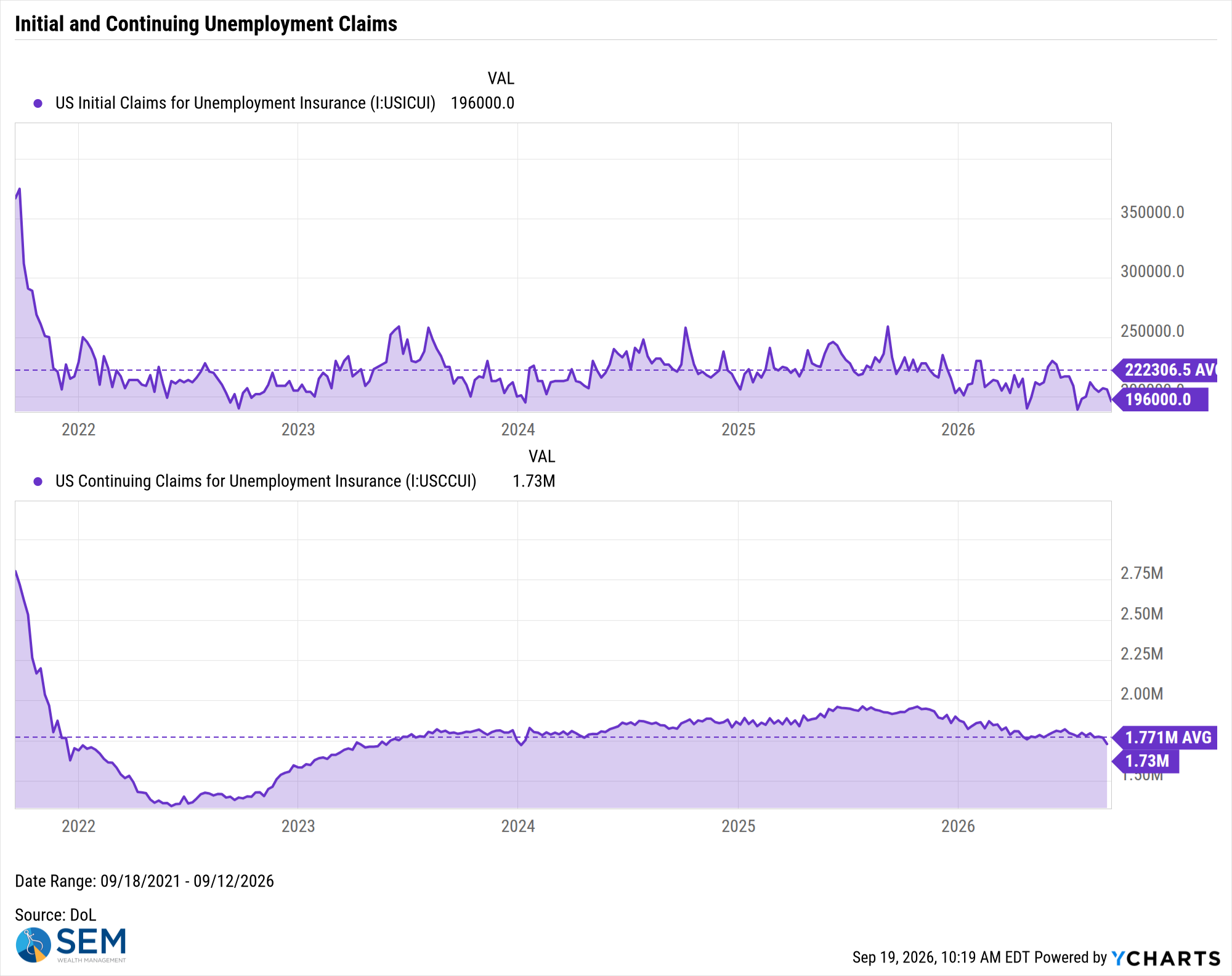Viewport: 1232px width, 976px height.
Task: Click the 2.00M y-axis label
Action: click(1141, 694)
